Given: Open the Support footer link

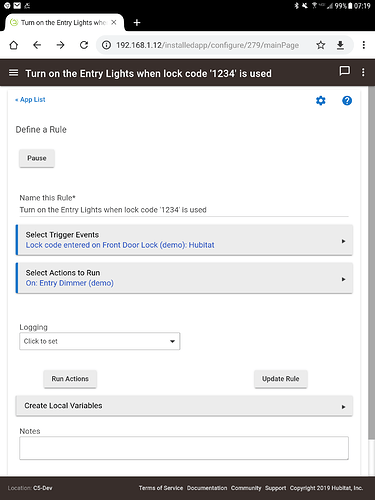Looking at the screenshot, I should [x=276, y=488].
